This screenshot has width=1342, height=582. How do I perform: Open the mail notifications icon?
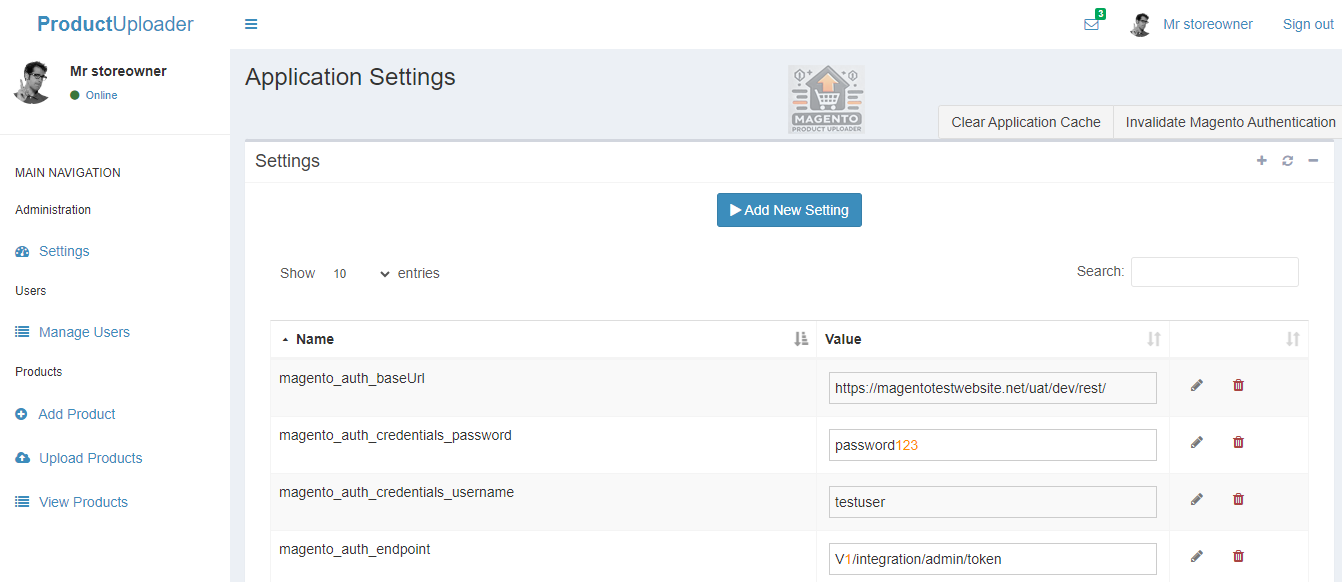point(1091,24)
